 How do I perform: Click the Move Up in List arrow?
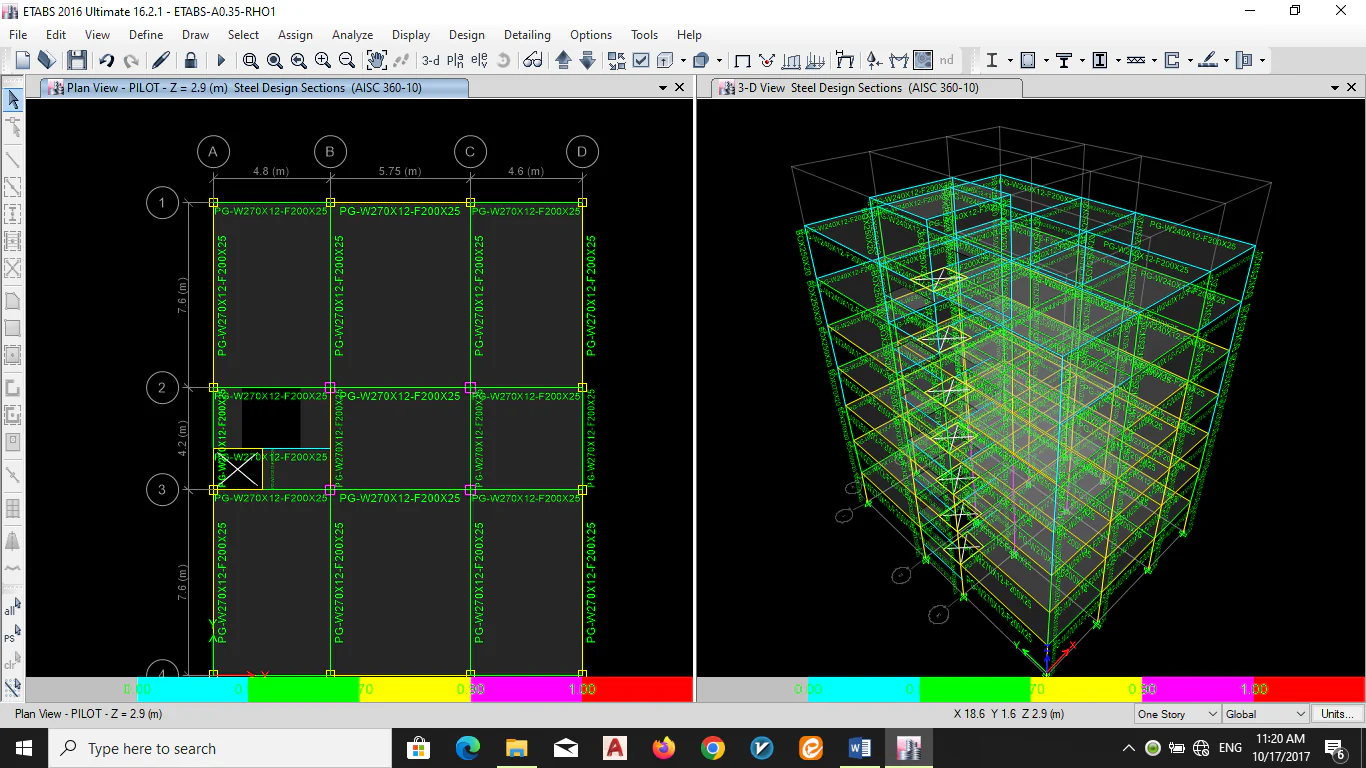563,60
